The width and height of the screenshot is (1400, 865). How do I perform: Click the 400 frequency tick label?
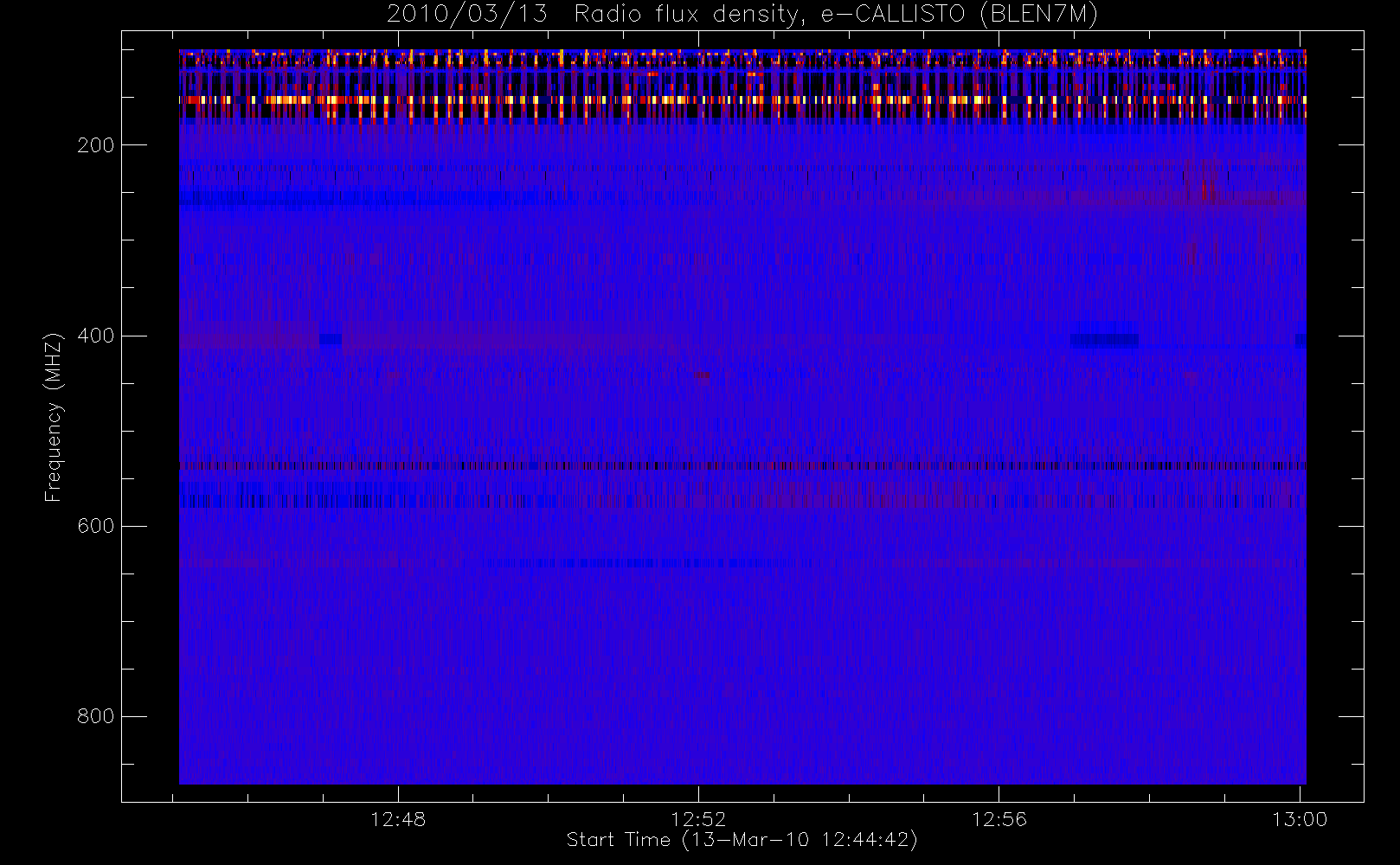coord(95,336)
